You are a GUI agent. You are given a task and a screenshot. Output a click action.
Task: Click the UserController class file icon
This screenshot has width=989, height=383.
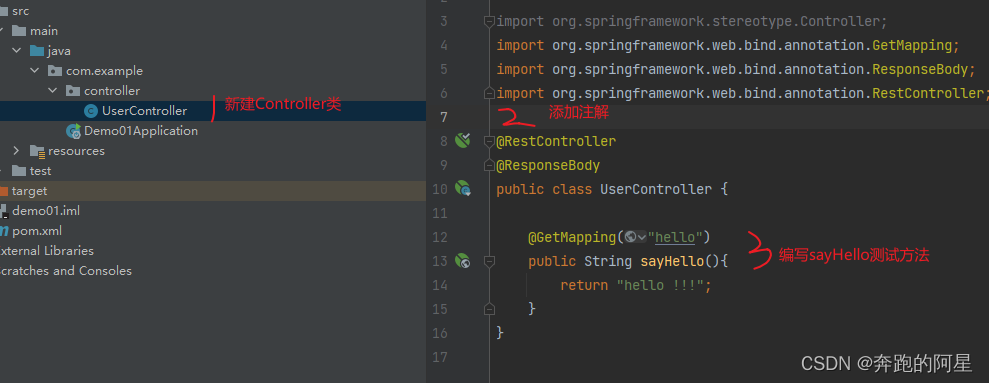tap(91, 111)
